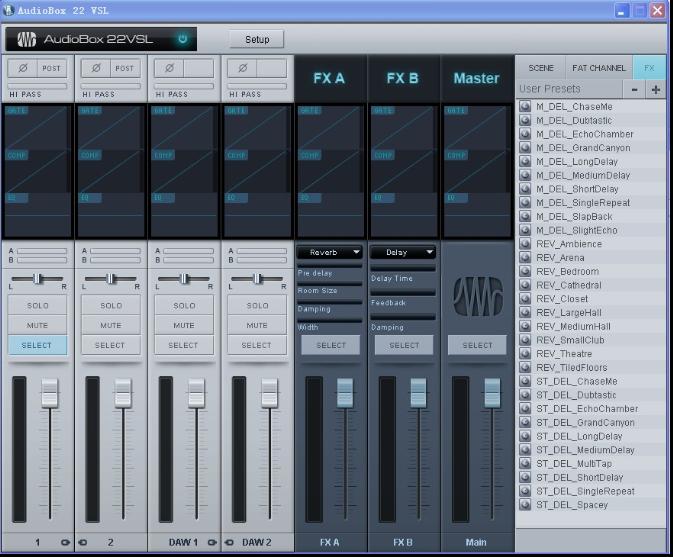Add a user preset with plus button
This screenshot has height=557, width=673.
(655, 89)
